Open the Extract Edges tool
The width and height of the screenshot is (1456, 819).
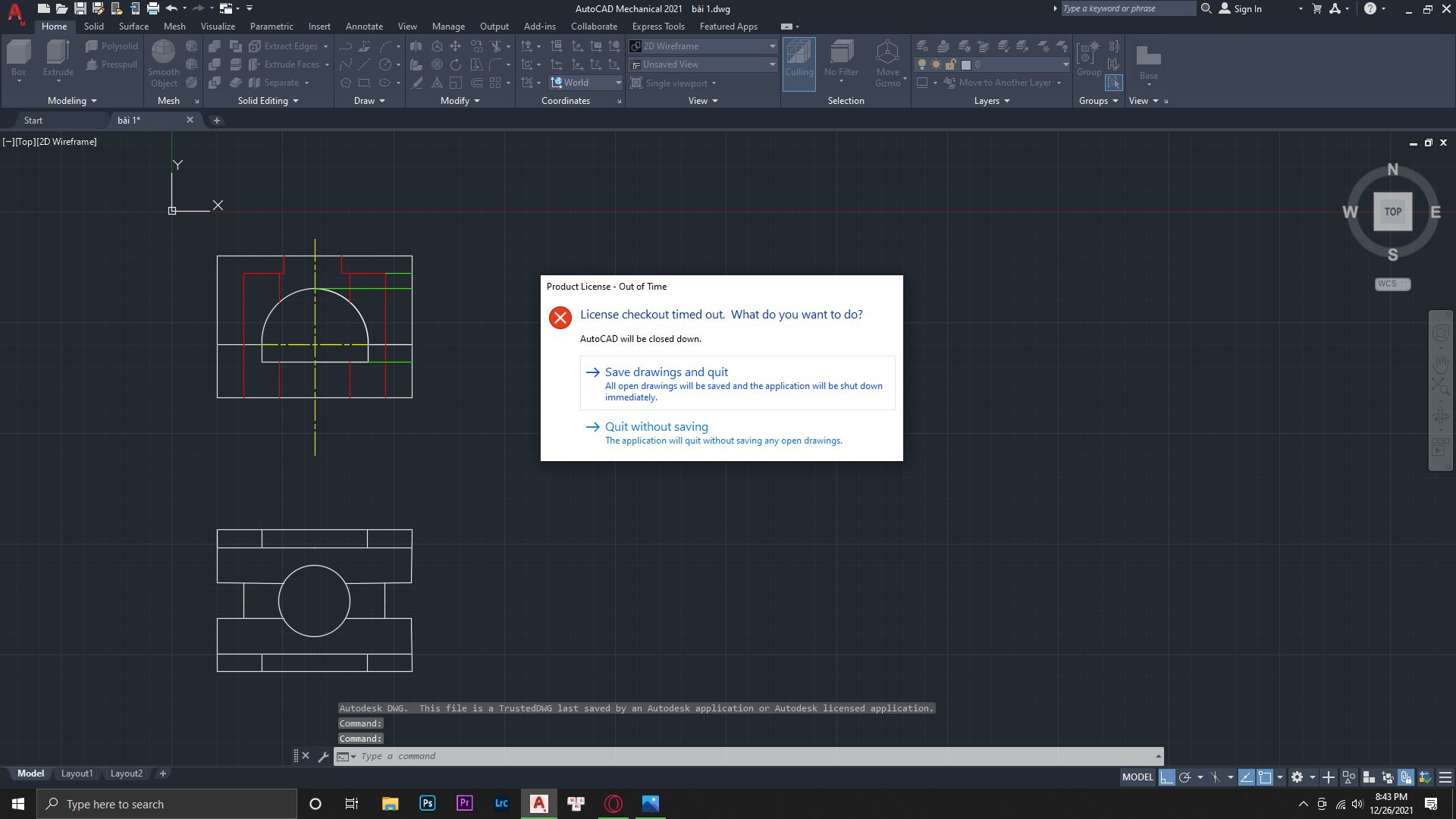tap(287, 45)
